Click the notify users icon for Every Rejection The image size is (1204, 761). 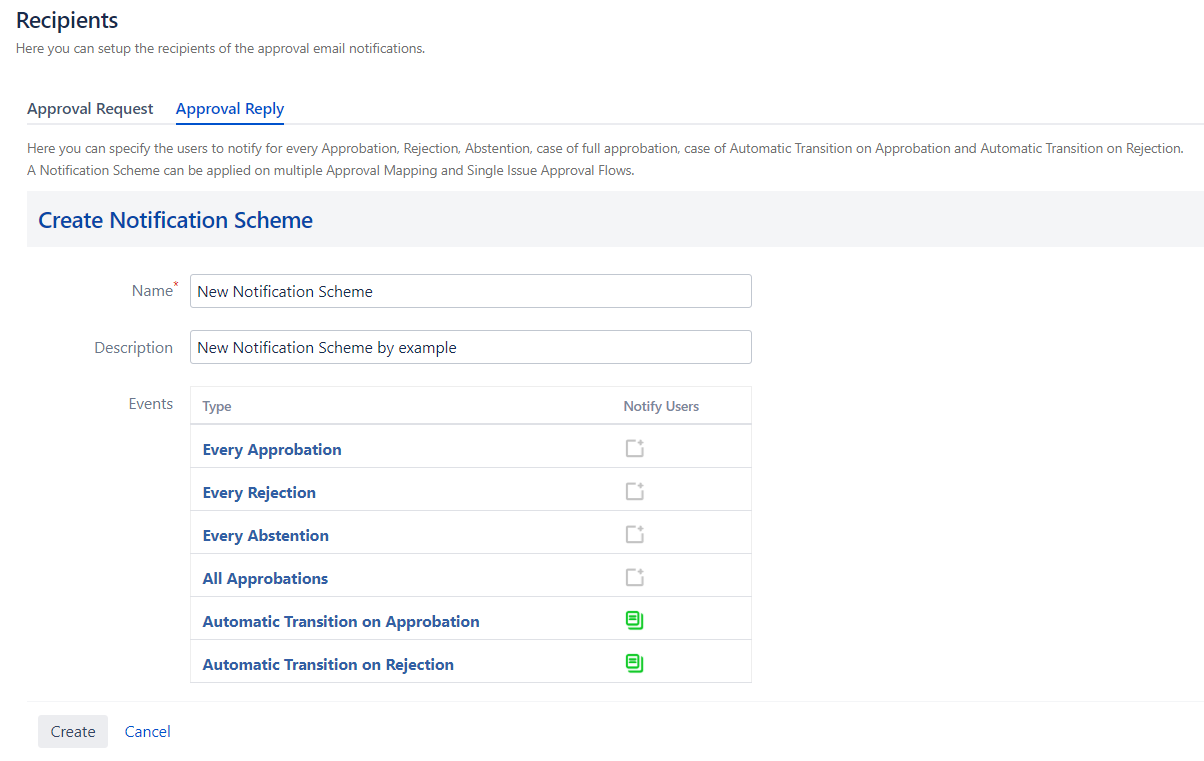(x=634, y=492)
